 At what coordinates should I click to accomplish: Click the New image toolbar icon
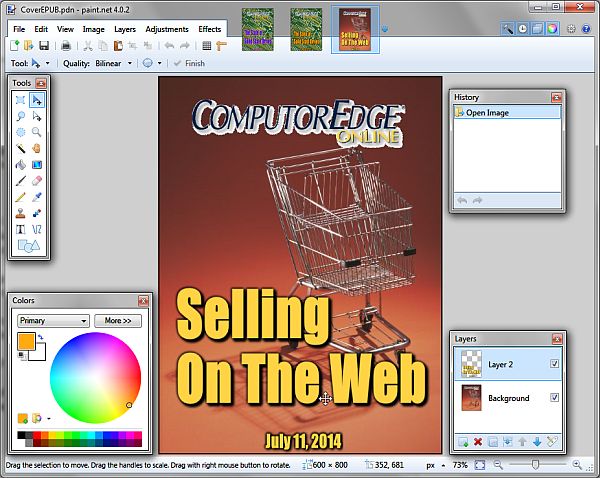point(14,46)
